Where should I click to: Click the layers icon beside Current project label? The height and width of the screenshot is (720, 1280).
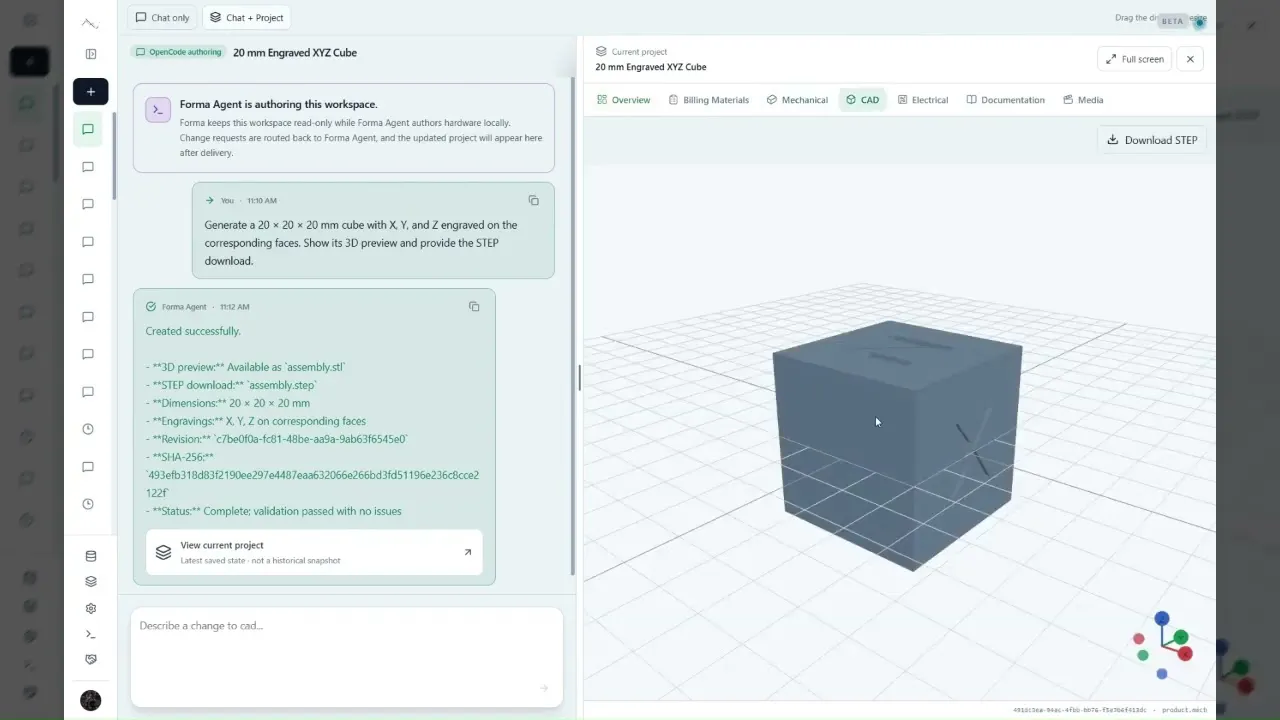[x=601, y=51]
